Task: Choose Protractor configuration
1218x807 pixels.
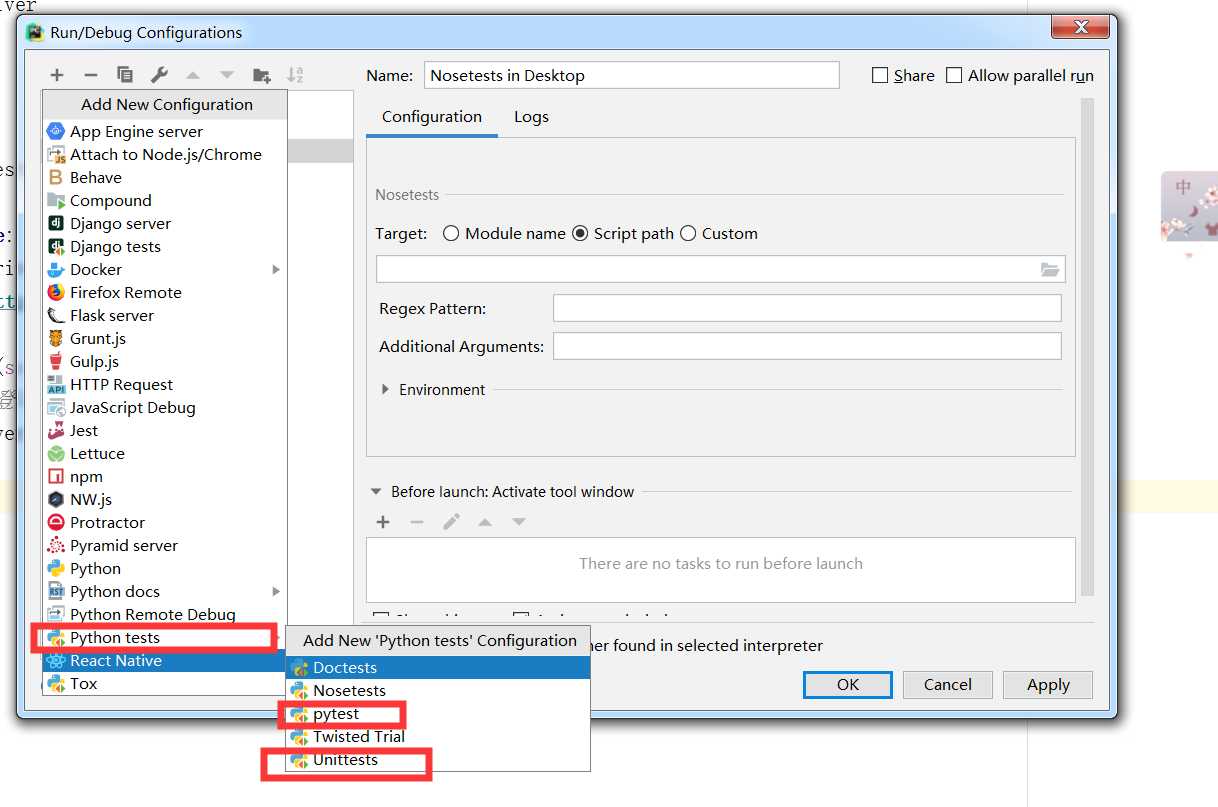Action: [x=164, y=522]
